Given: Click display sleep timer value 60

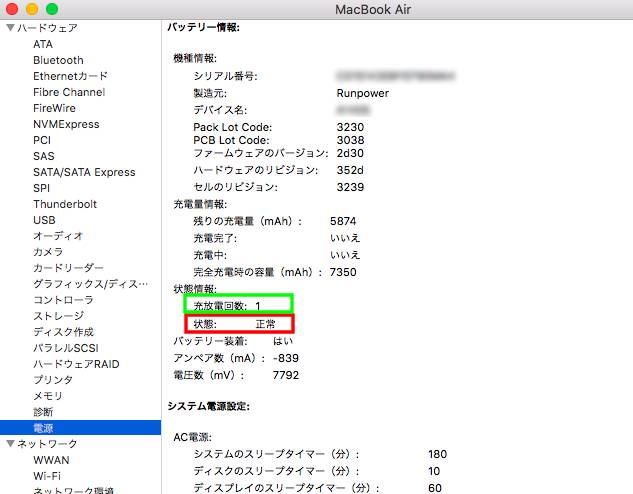Looking at the screenshot, I should tap(435, 488).
